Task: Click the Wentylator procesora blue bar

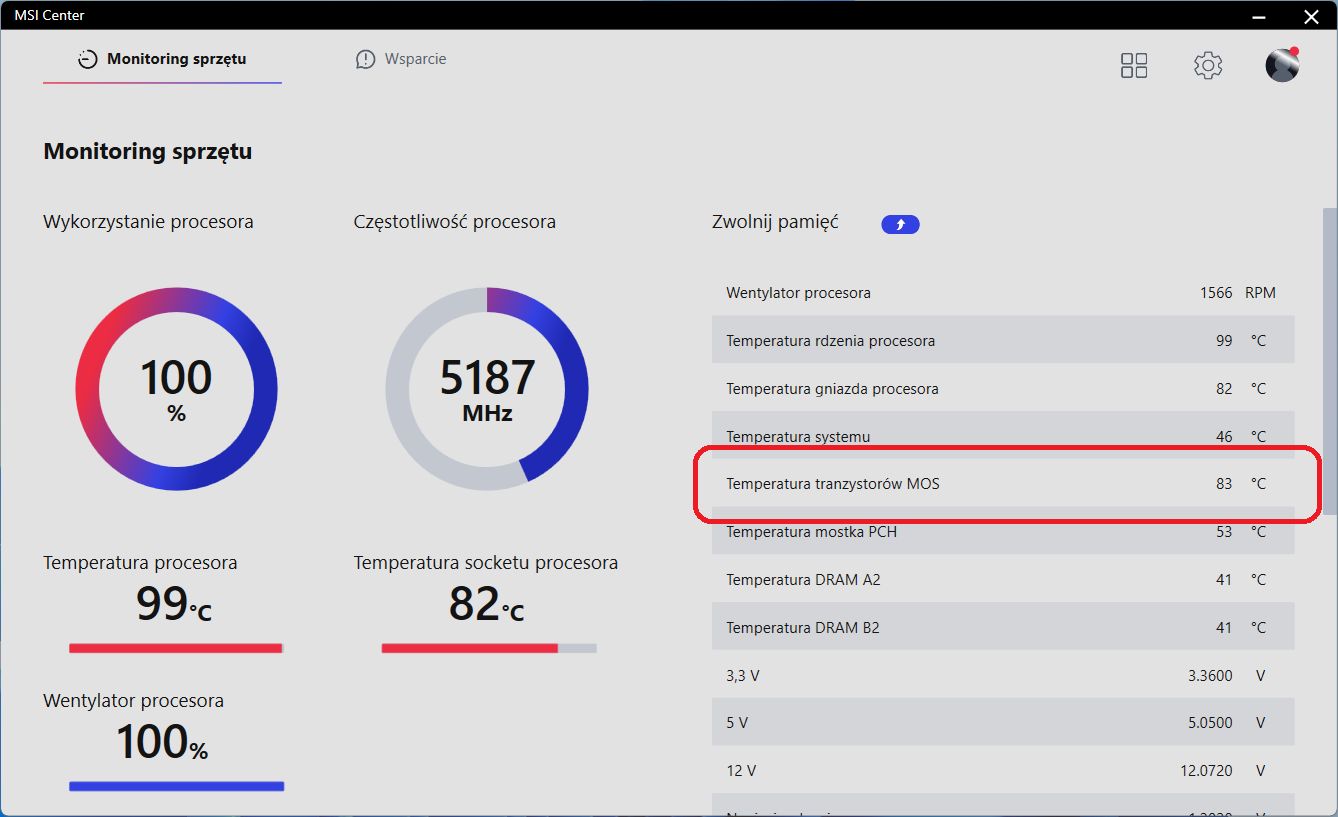Action: click(x=176, y=786)
